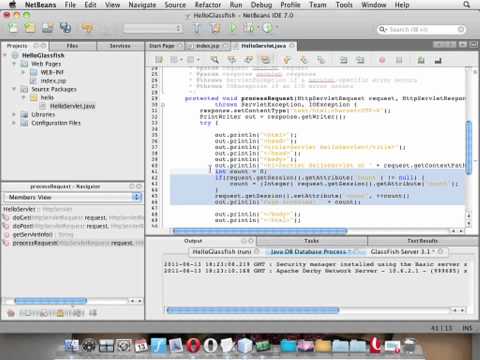Collapse the Web Pages tree node
Image resolution: width=480 pixels, height=360 pixels.
[x=14, y=64]
